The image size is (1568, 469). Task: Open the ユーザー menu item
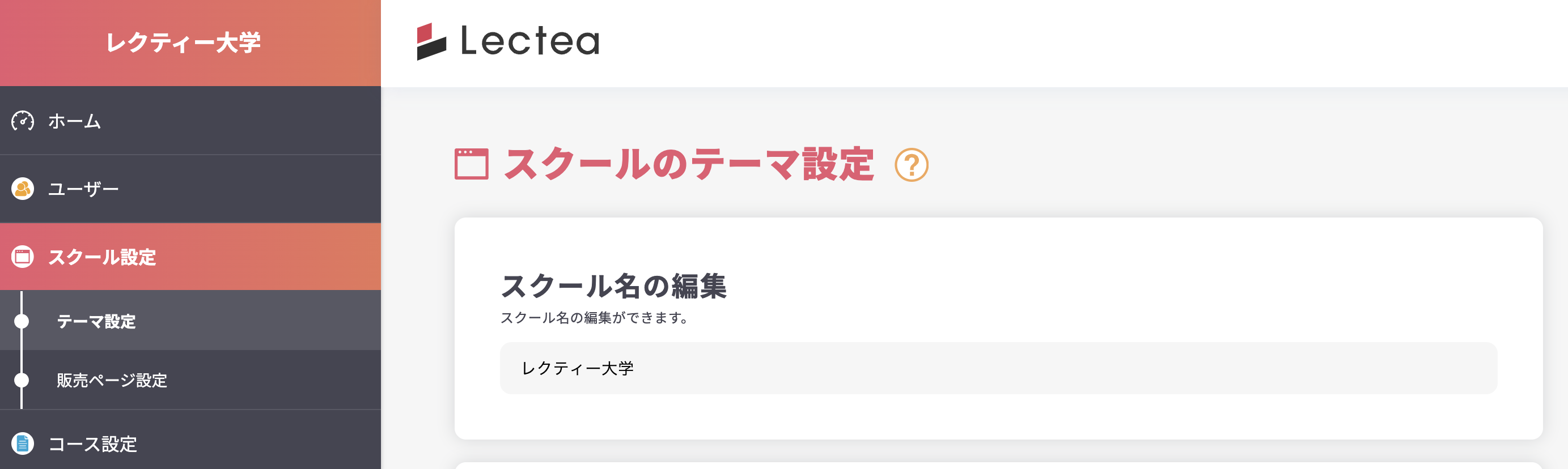pos(83,189)
